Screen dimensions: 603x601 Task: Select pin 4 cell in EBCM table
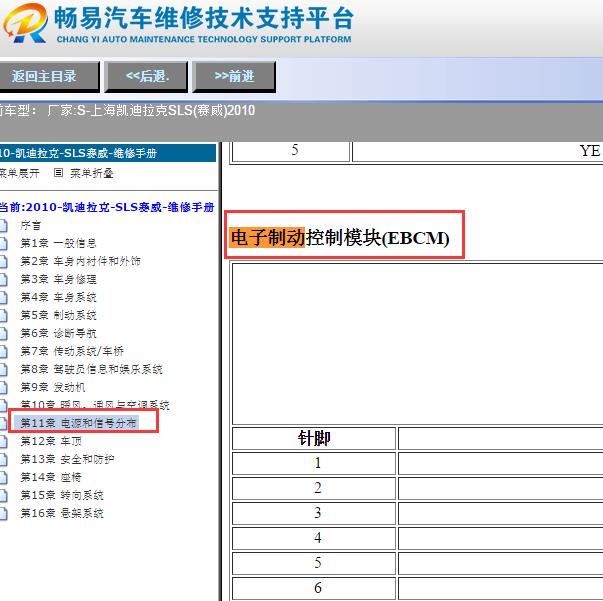click(314, 538)
